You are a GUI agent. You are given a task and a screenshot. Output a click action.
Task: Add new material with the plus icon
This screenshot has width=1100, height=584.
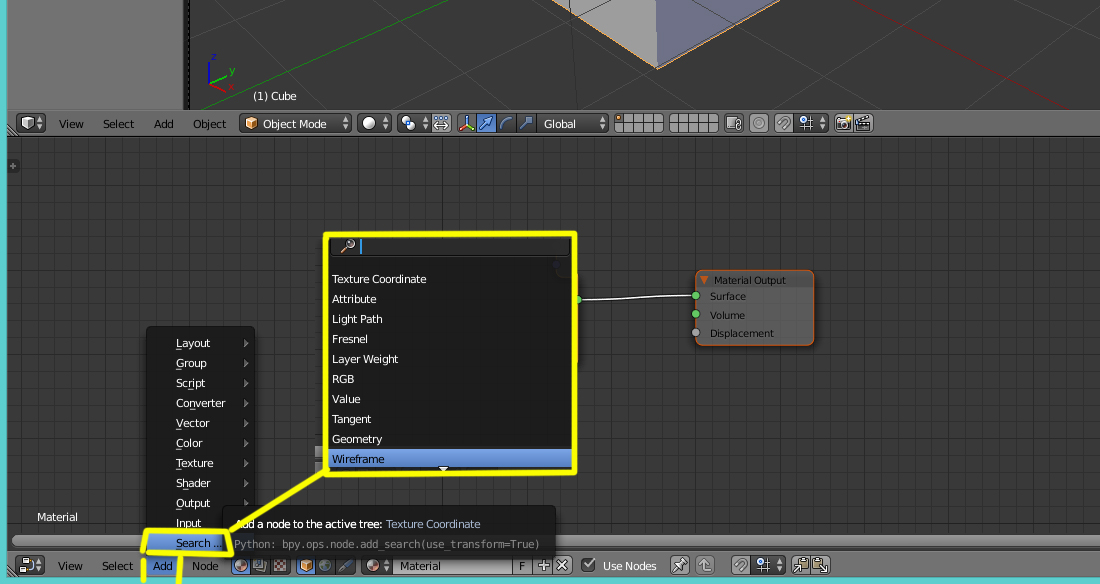pos(544,566)
